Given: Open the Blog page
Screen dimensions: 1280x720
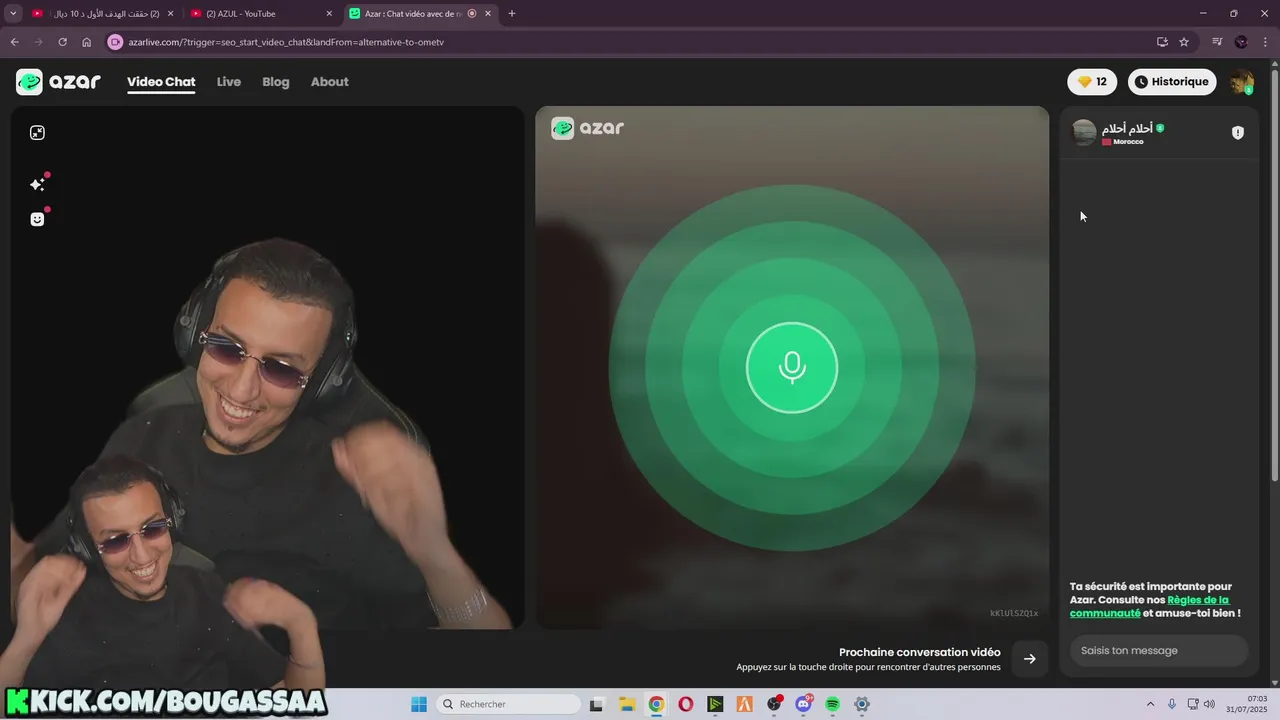Looking at the screenshot, I should click(x=276, y=82).
